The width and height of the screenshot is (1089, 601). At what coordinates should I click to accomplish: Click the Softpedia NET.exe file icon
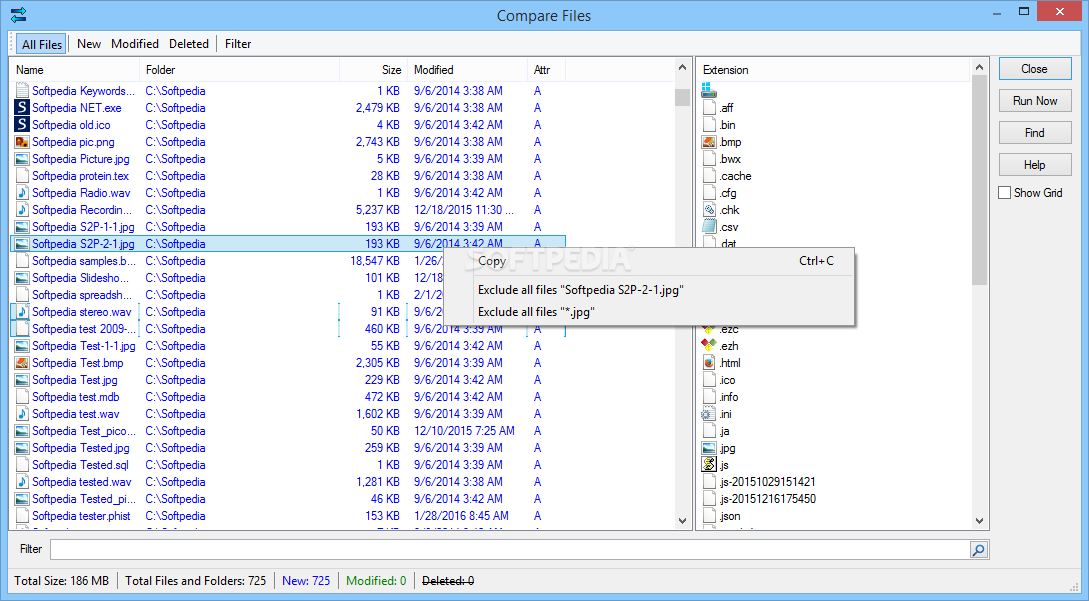[x=22, y=108]
